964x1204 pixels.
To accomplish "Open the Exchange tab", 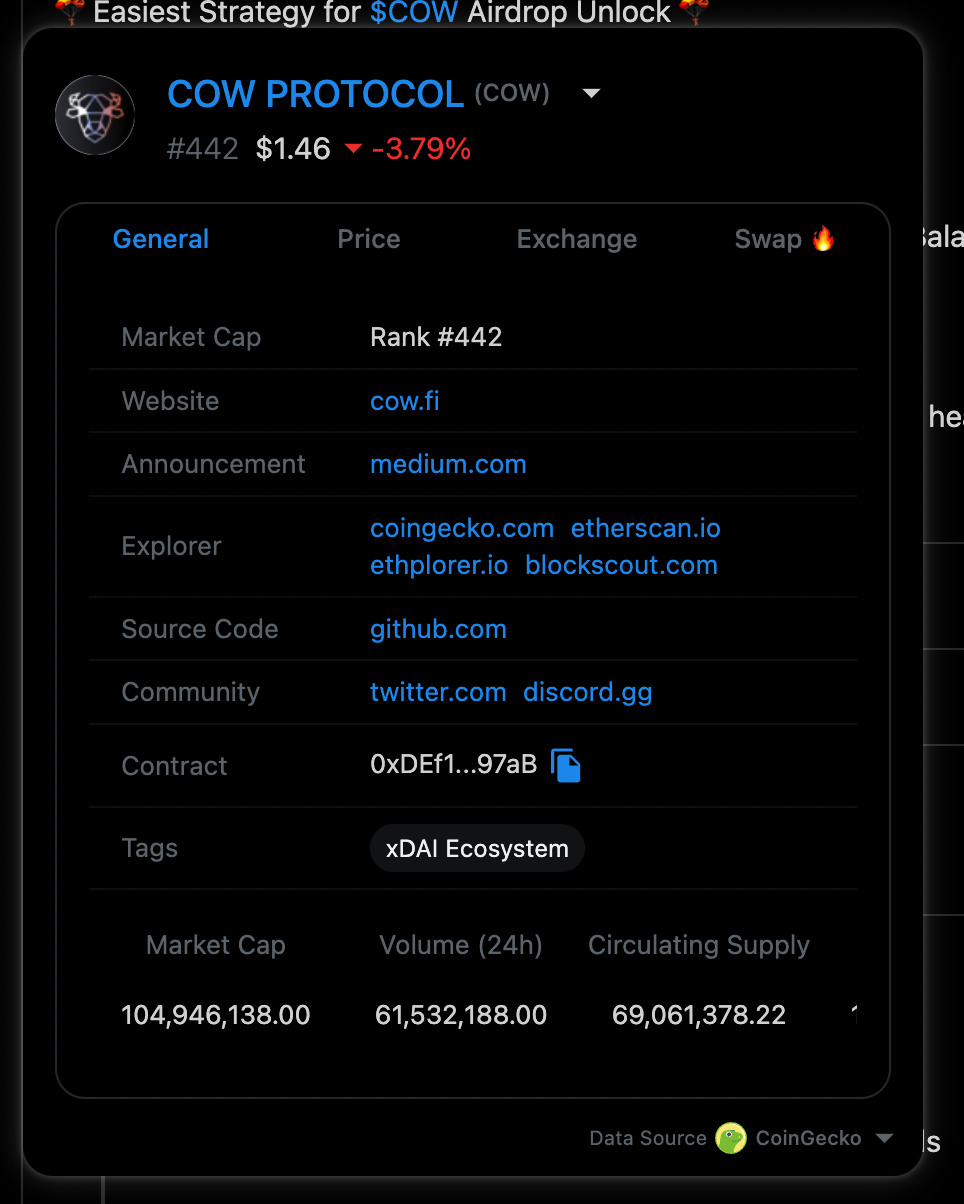I will pyautogui.click(x=577, y=239).
